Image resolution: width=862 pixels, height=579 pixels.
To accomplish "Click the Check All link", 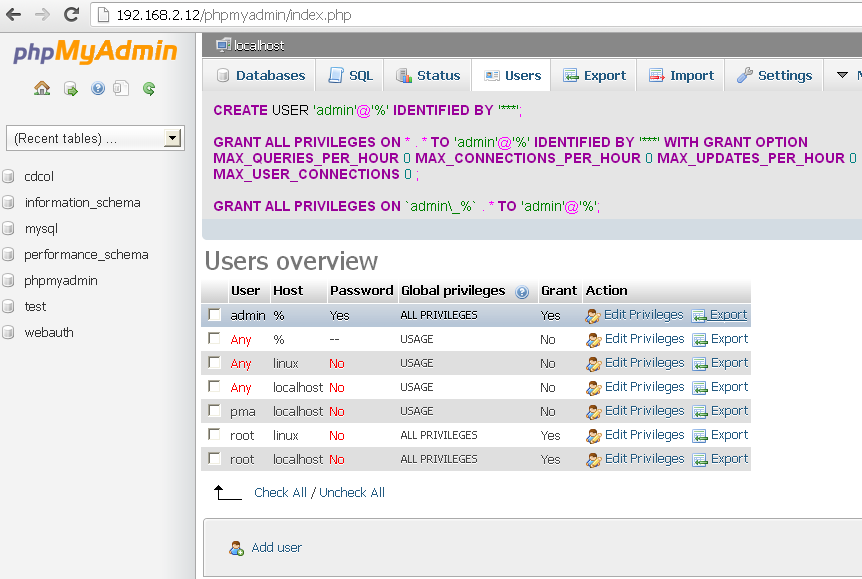I will pyautogui.click(x=280, y=493).
